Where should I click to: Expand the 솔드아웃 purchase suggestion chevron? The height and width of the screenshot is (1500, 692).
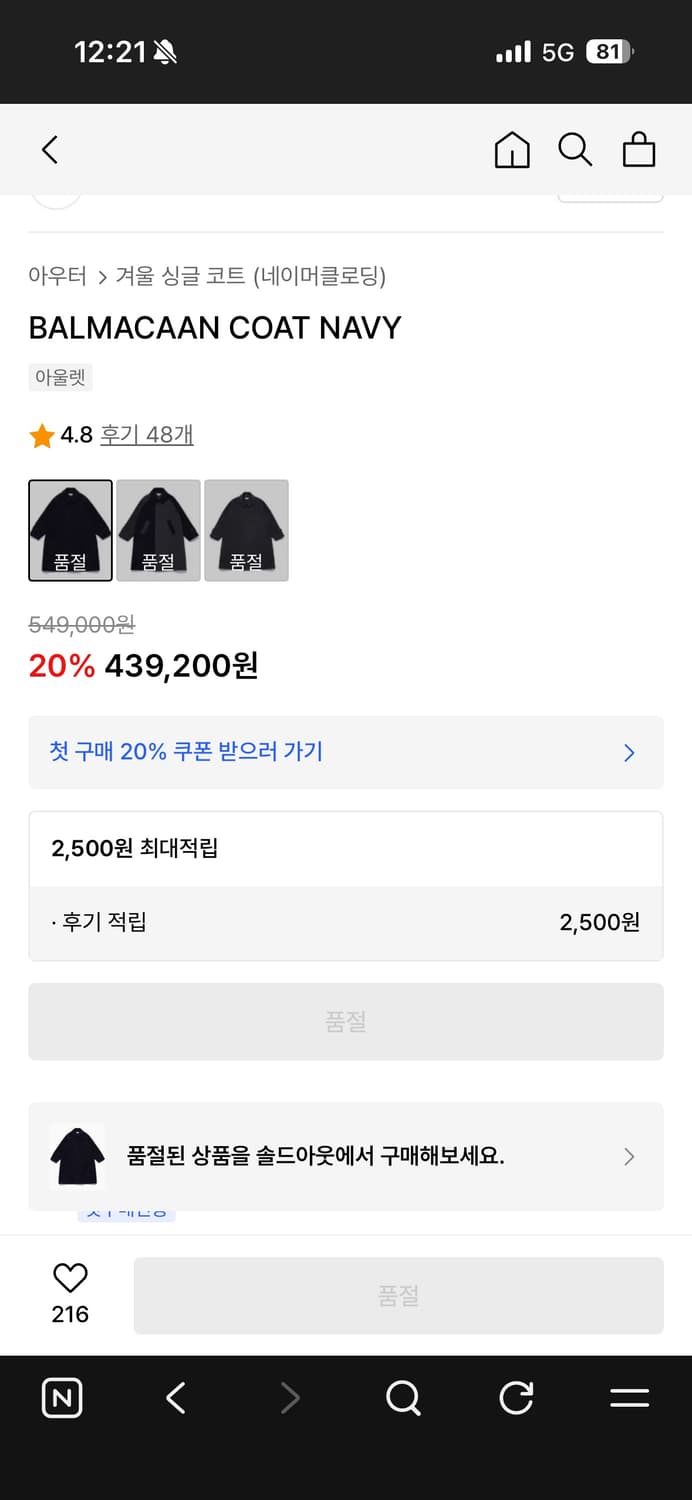[629, 1157]
